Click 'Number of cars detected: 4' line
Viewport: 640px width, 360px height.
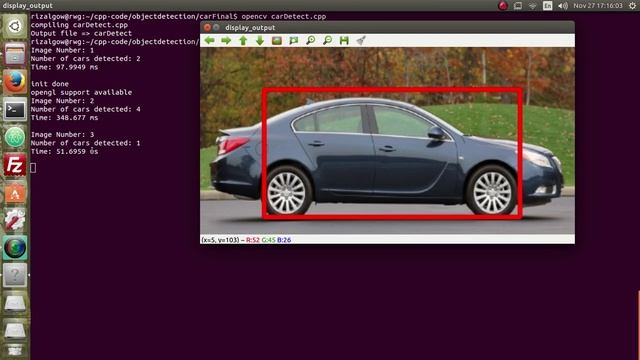85,109
